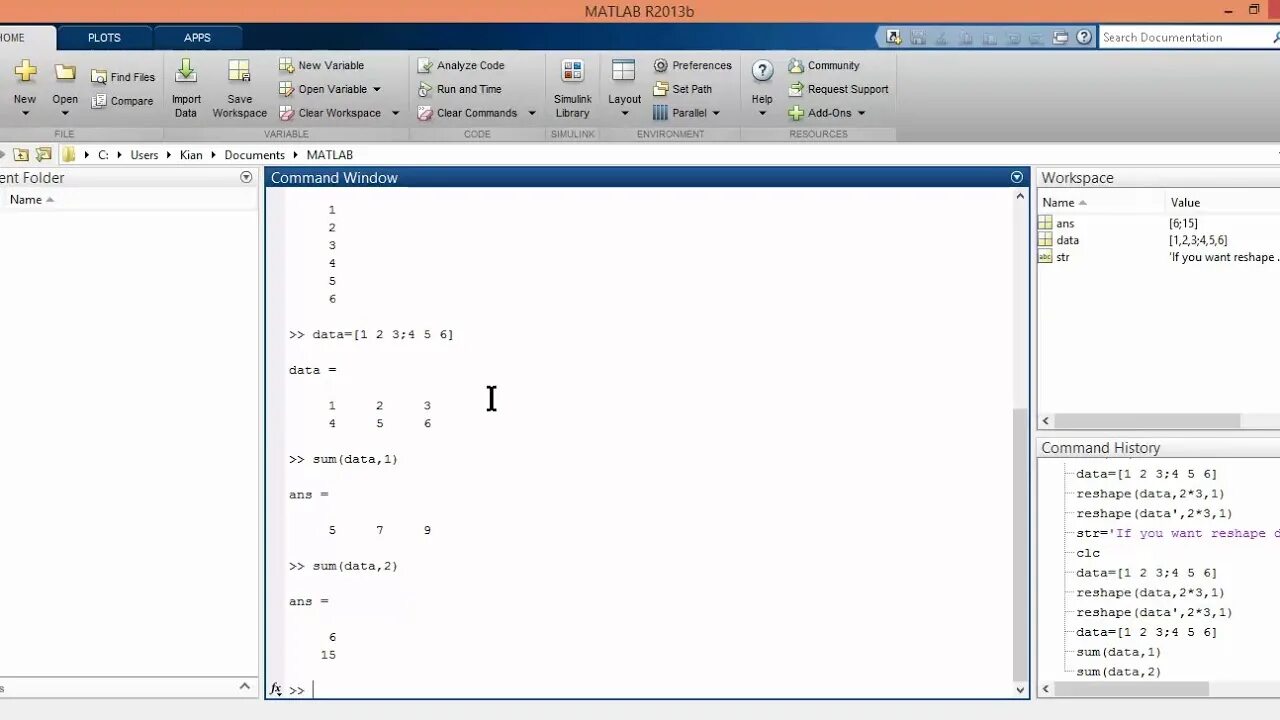The image size is (1280, 720).
Task: Click the question mark help icon in quick access toolbar
Action: [x=1084, y=37]
